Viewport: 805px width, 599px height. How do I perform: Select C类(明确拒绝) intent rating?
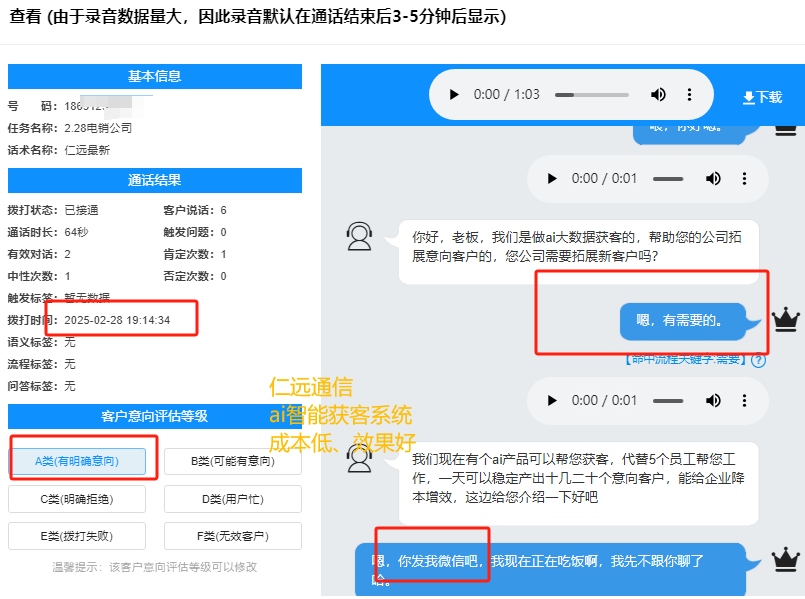pyautogui.click(x=76, y=498)
